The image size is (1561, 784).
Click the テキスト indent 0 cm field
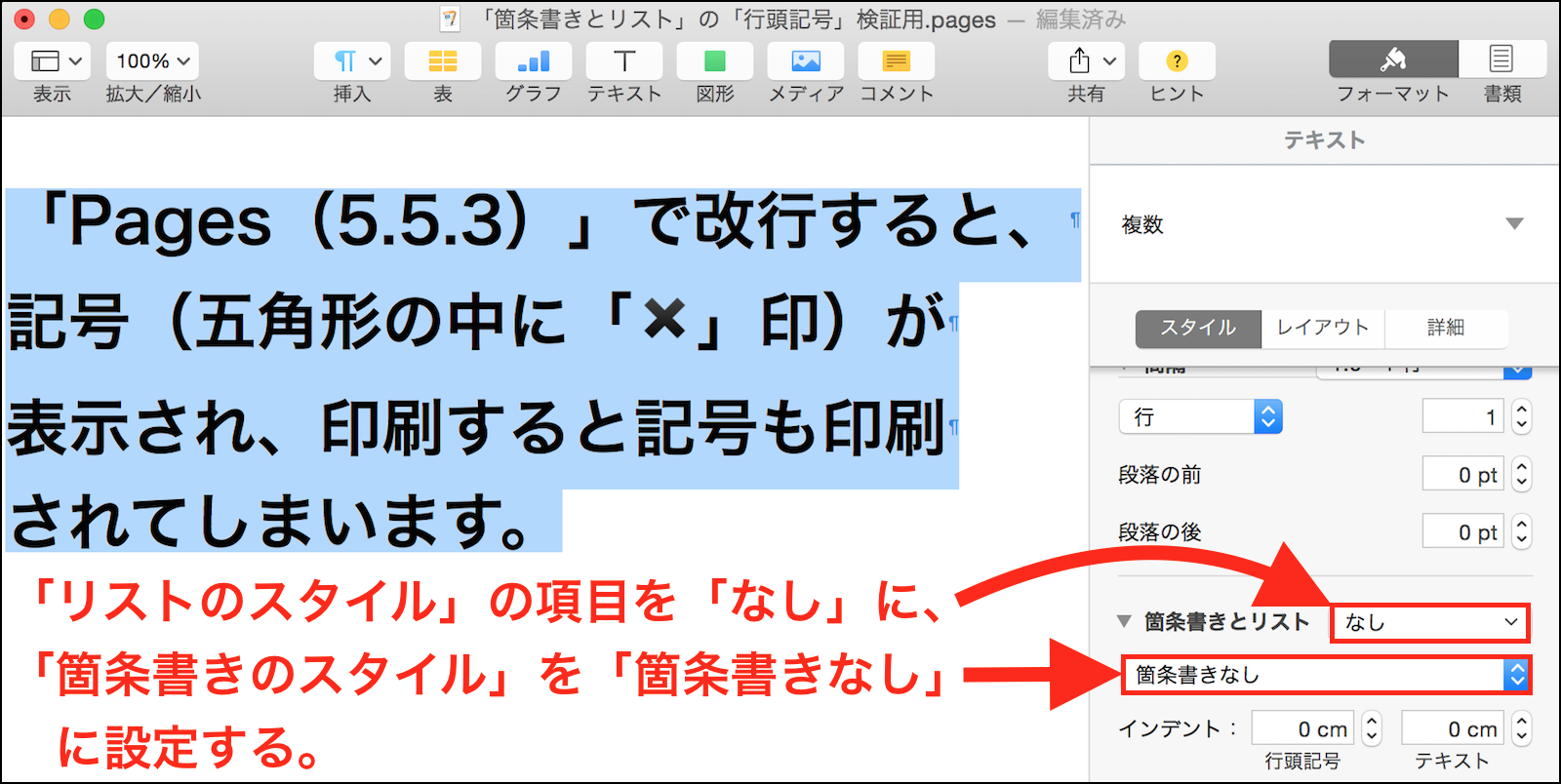point(1453,728)
